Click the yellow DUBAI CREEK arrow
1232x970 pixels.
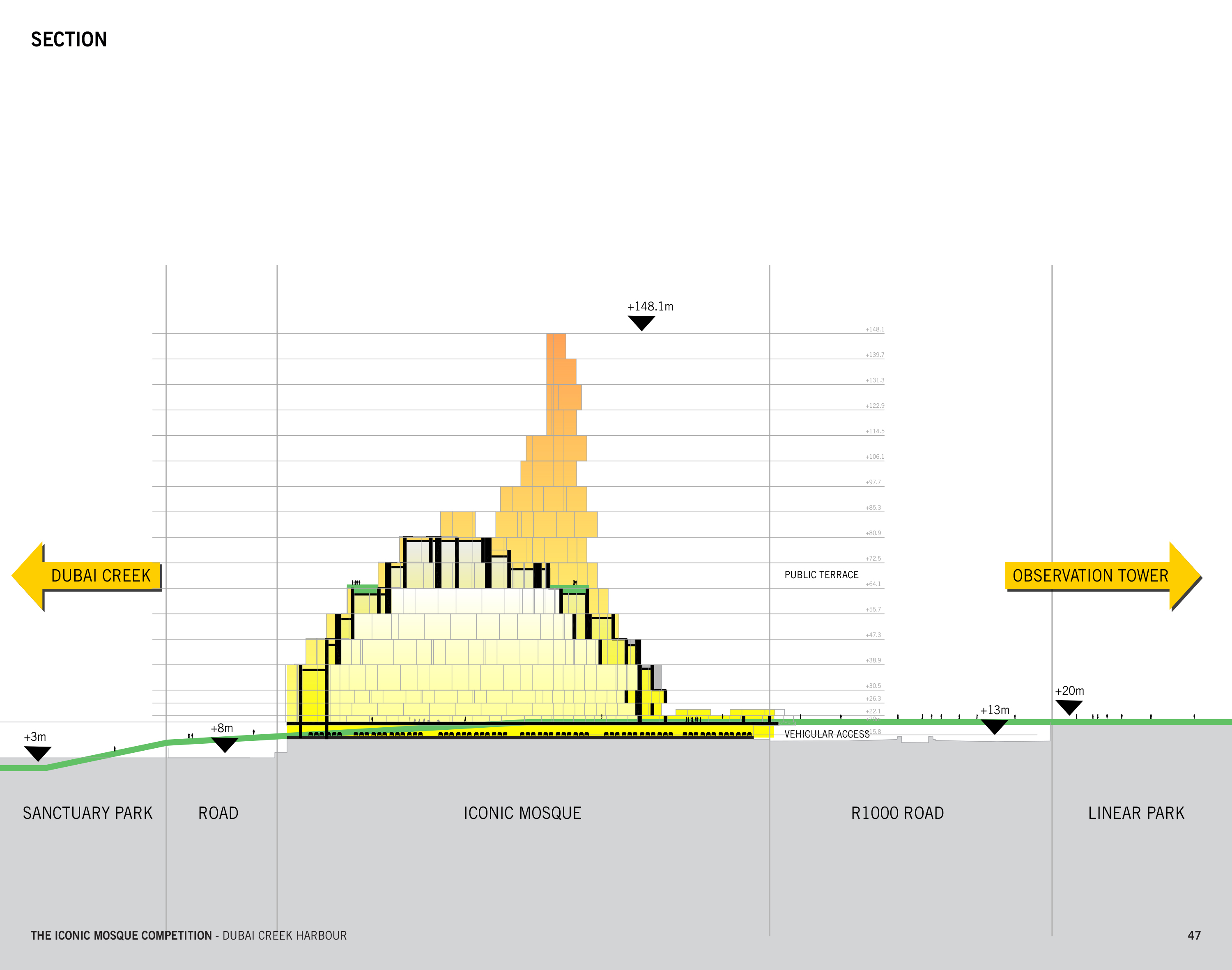tap(86, 576)
